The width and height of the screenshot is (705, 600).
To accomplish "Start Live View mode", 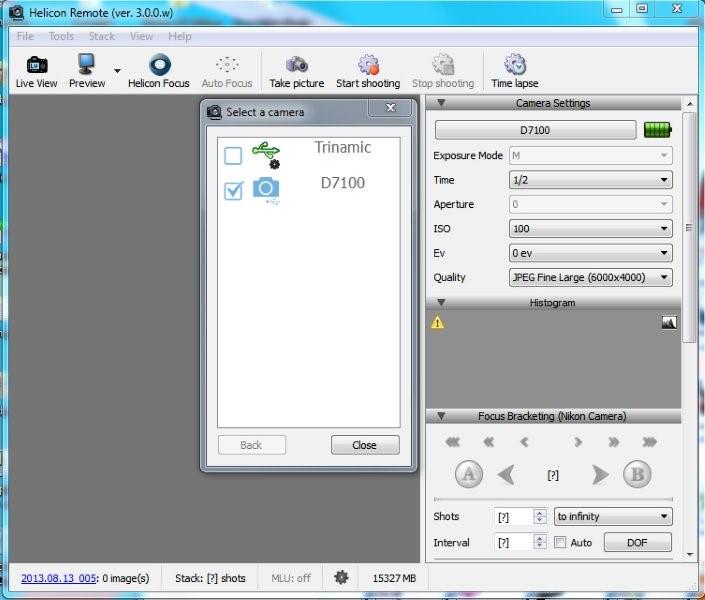I will pyautogui.click(x=36, y=72).
